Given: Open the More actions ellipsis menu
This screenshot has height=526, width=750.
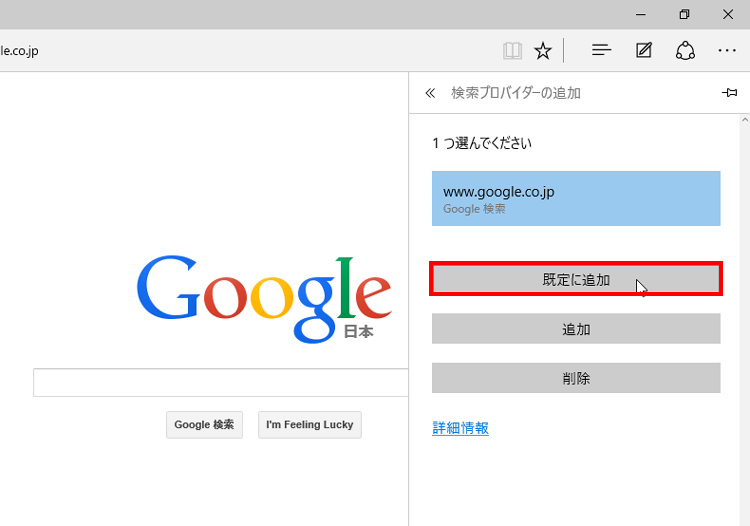Looking at the screenshot, I should click(727, 50).
